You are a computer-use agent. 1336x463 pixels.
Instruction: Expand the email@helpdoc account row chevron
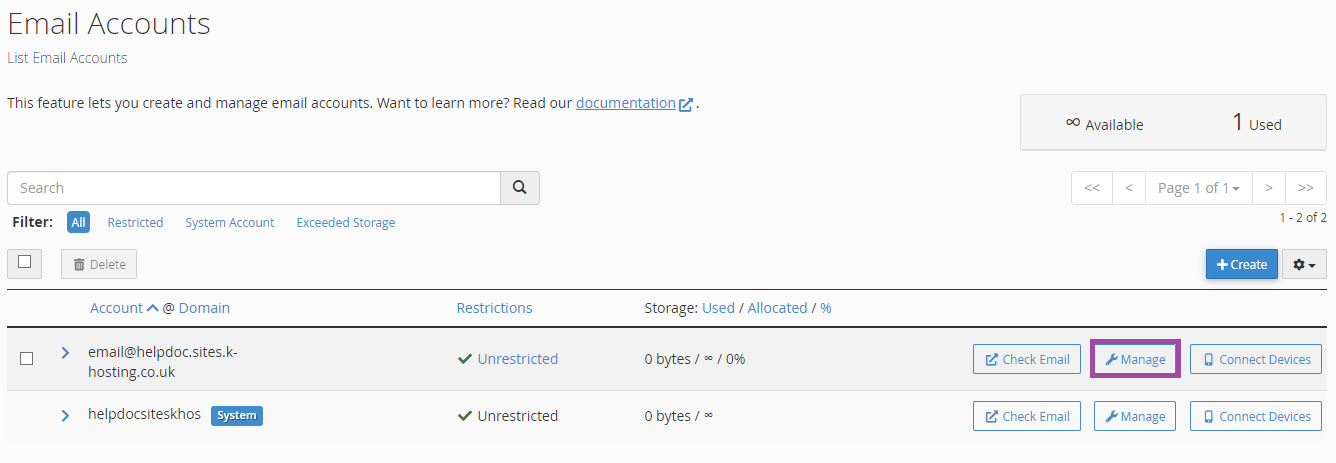65,353
